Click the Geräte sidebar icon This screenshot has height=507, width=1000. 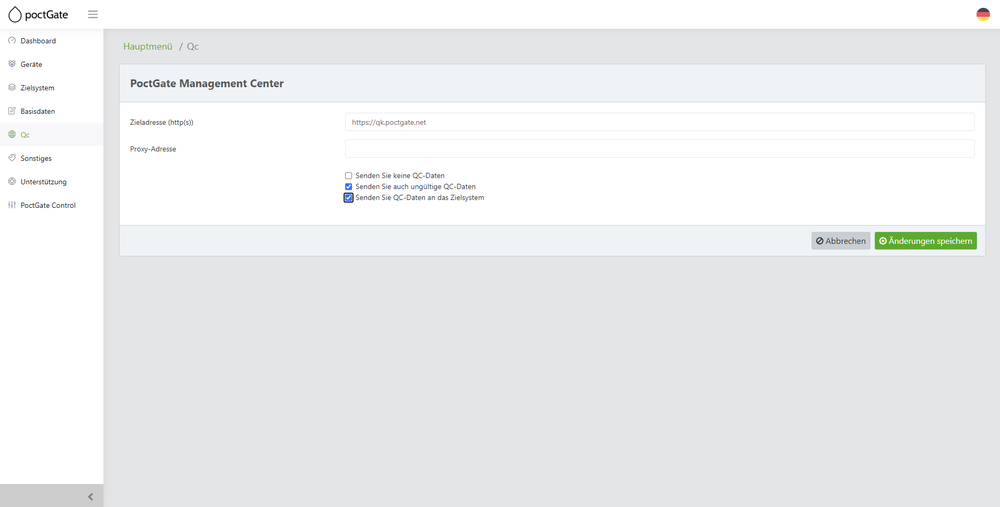pos(11,64)
